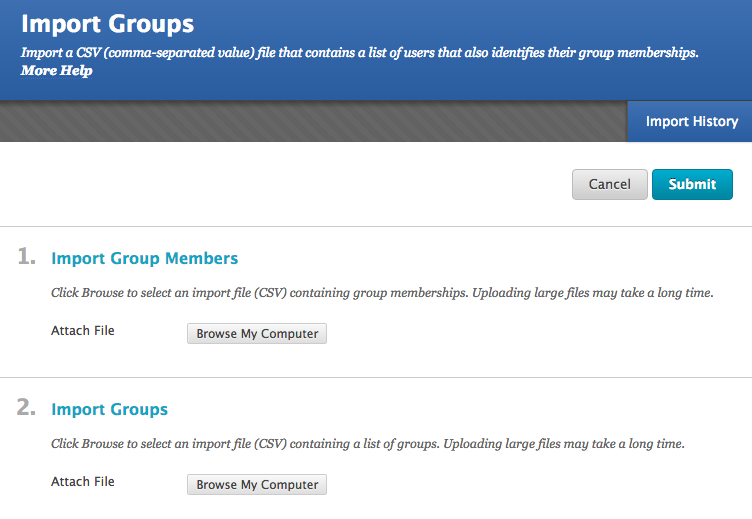Click the step number 1 marker
This screenshot has height=519, width=752.
tap(26, 256)
